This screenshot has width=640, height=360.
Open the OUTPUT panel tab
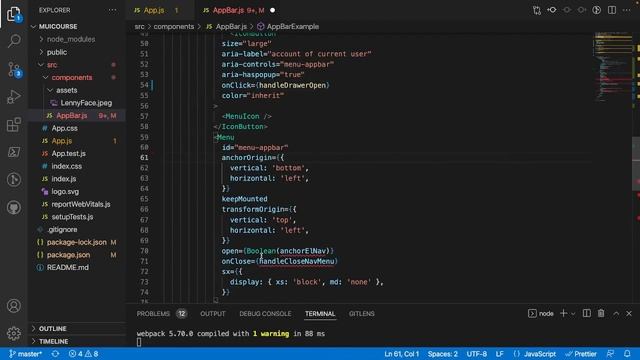(213, 313)
